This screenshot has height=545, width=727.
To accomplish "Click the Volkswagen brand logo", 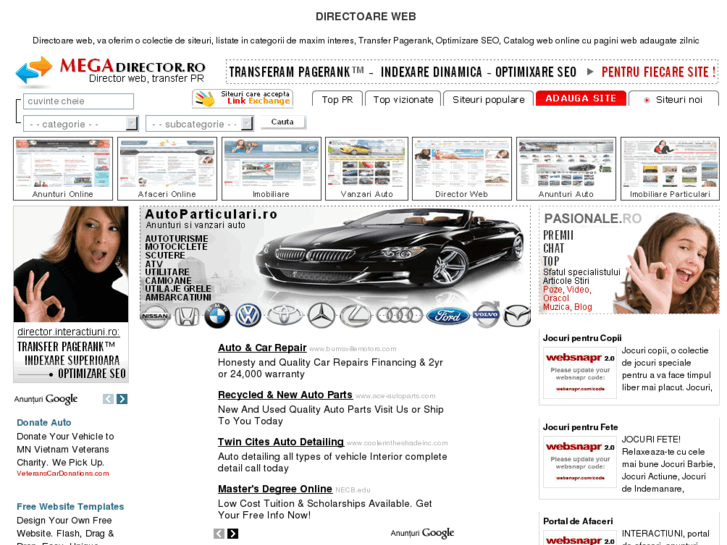I will 249,316.
